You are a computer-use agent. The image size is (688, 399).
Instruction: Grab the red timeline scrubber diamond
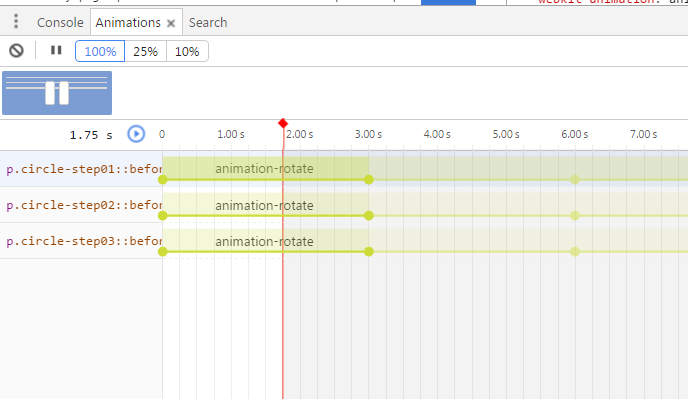click(x=283, y=123)
